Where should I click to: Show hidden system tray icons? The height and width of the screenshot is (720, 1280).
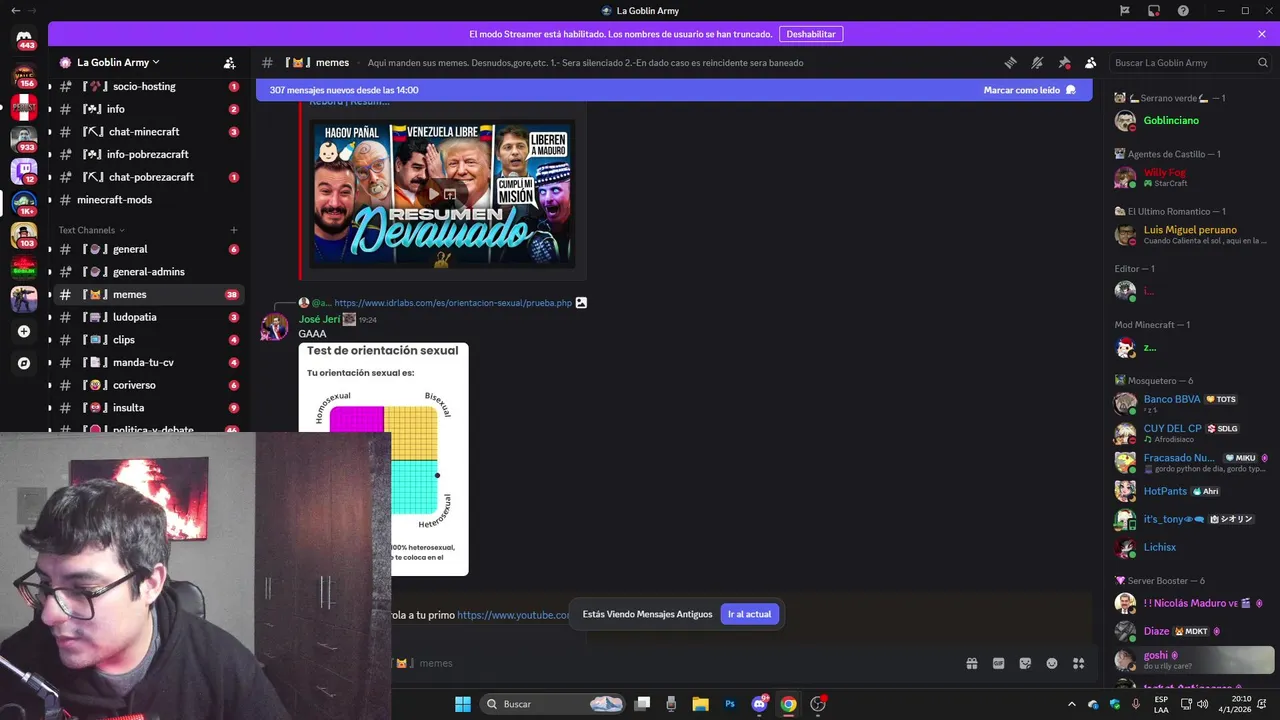pyautogui.click(x=1072, y=704)
